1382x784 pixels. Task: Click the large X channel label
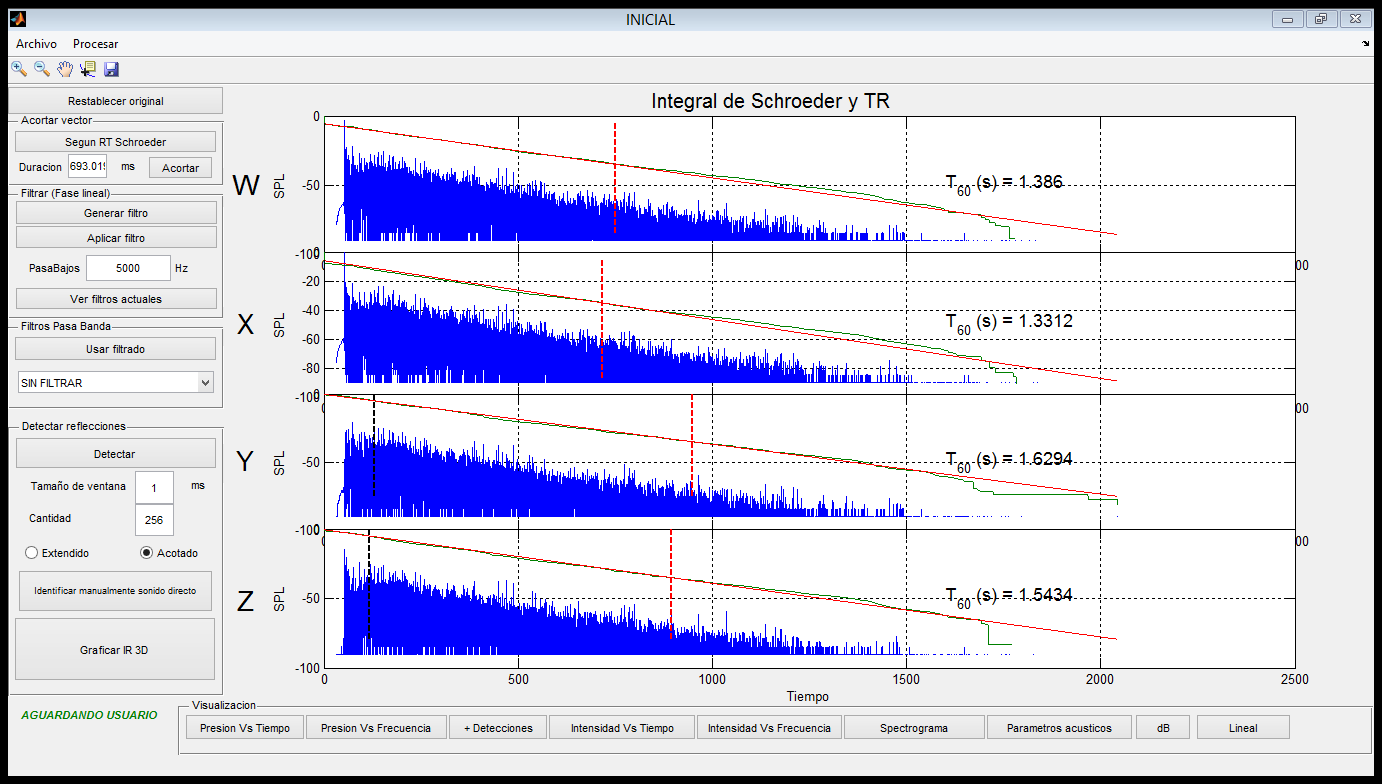pyautogui.click(x=246, y=323)
